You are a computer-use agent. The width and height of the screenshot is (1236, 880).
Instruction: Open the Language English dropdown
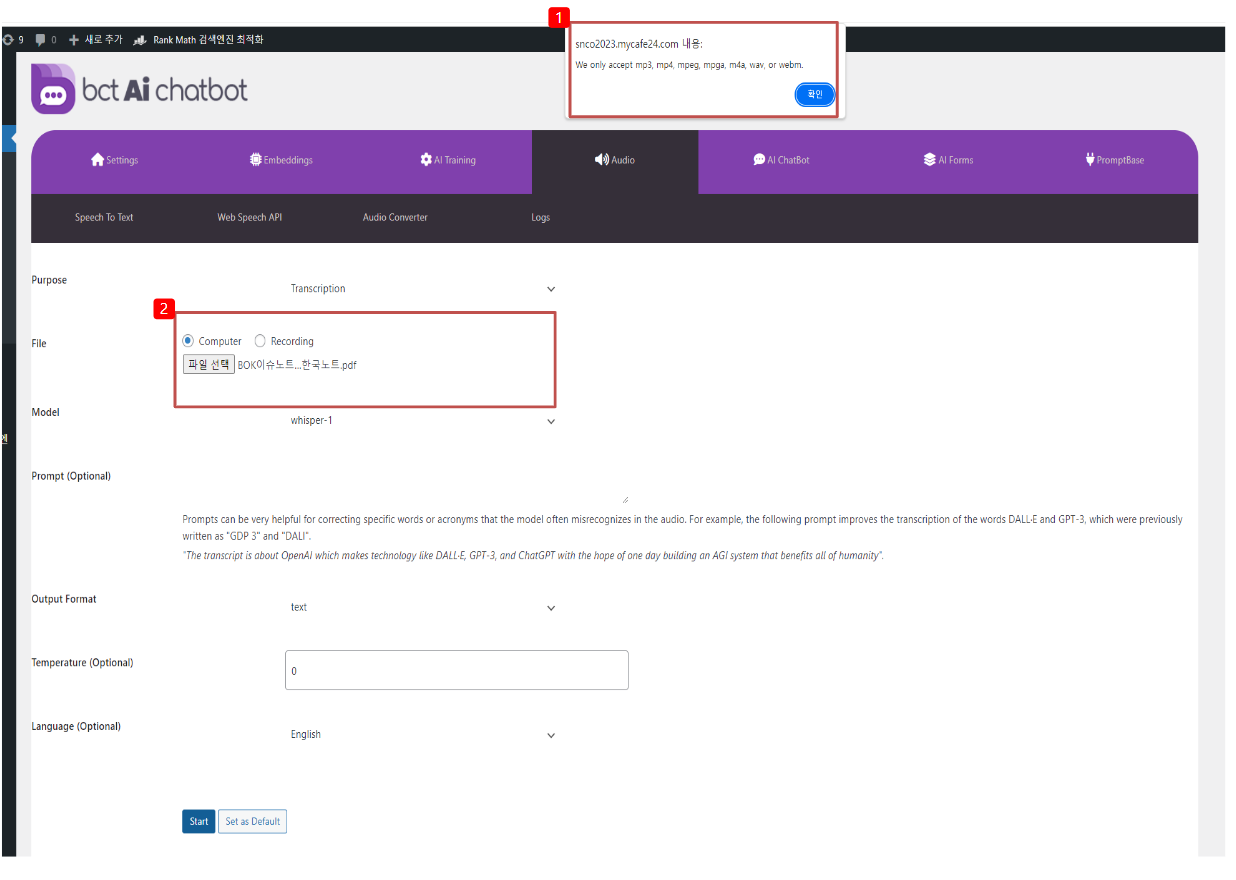pos(422,735)
